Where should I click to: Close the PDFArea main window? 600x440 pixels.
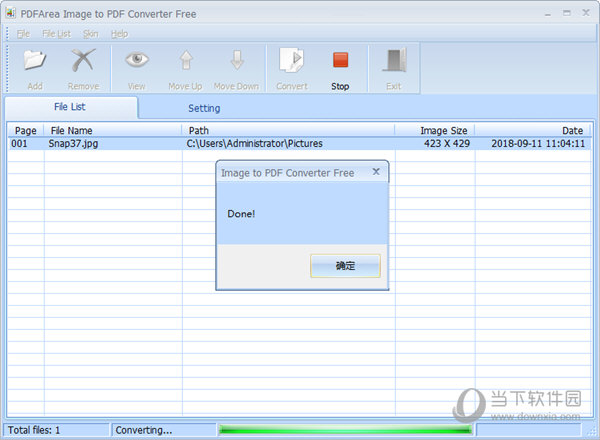pyautogui.click(x=586, y=13)
